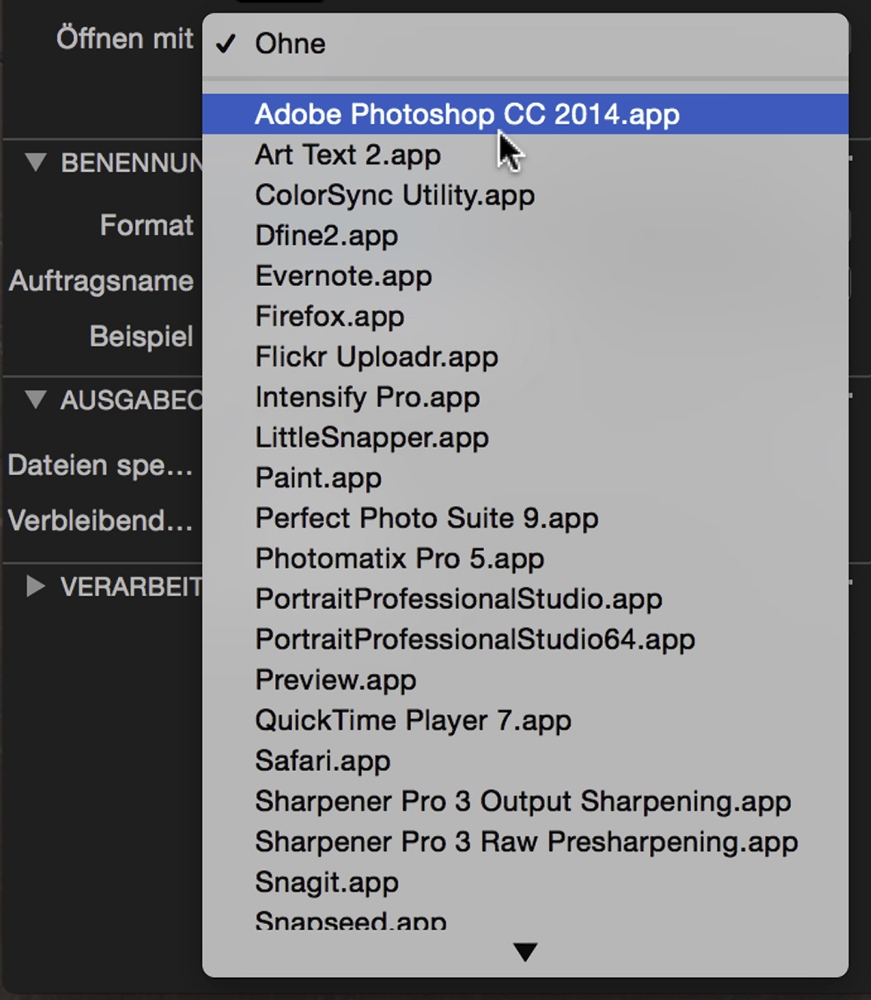The height and width of the screenshot is (1000, 871).
Task: Choose Firefox.app from the dropdown list
Action: coord(525,317)
